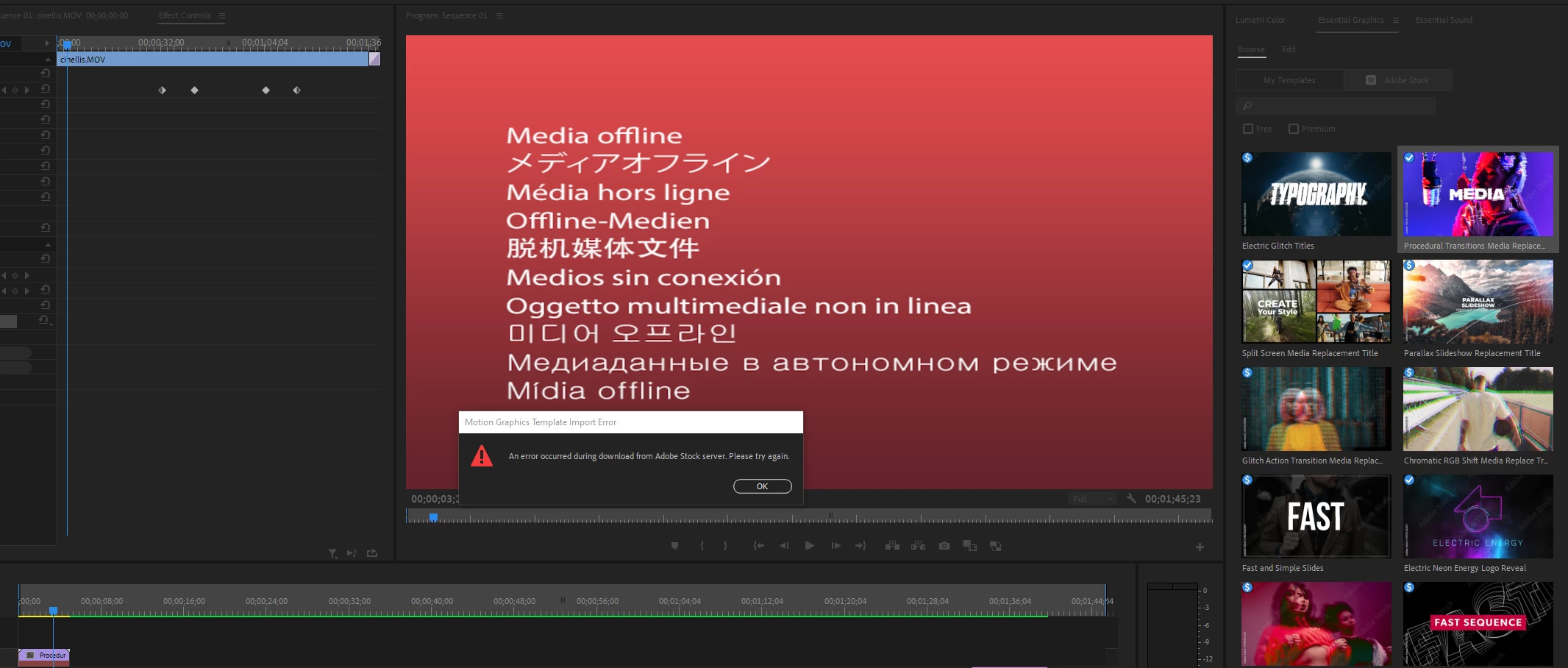Image resolution: width=1568 pixels, height=668 pixels.
Task: Play the sequence in Program monitor
Action: coord(809,546)
